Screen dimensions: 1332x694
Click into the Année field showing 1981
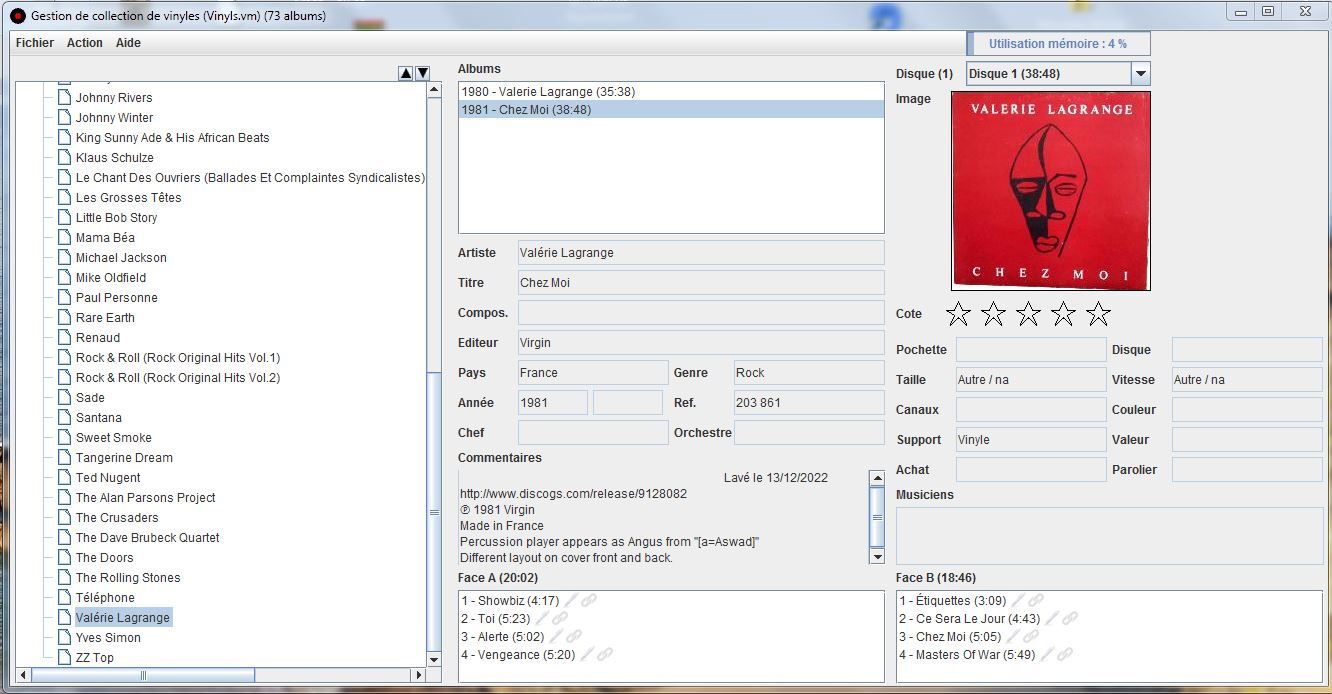(553, 403)
